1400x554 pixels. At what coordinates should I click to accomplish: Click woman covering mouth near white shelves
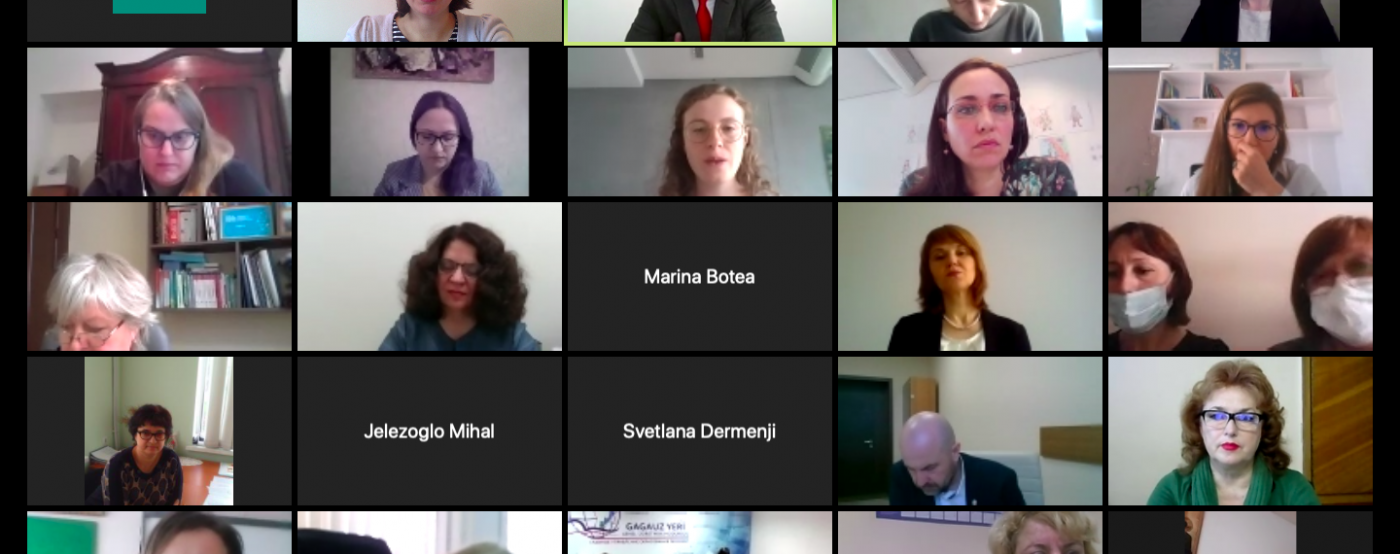1240,122
